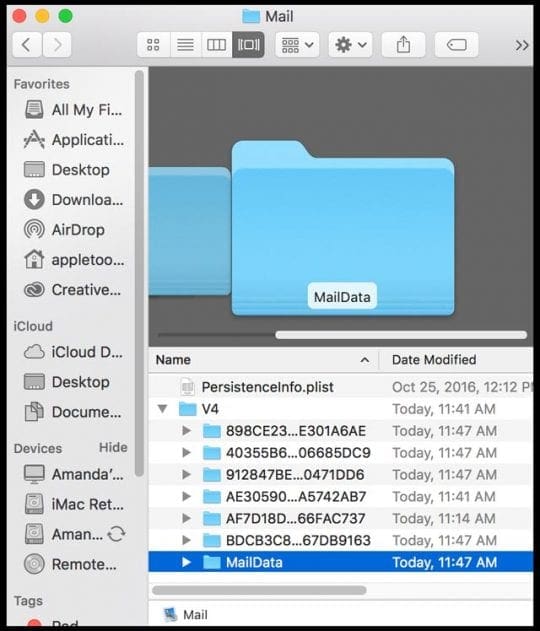Click the large MailData folder preview
This screenshot has height=631, width=540.
point(343,228)
